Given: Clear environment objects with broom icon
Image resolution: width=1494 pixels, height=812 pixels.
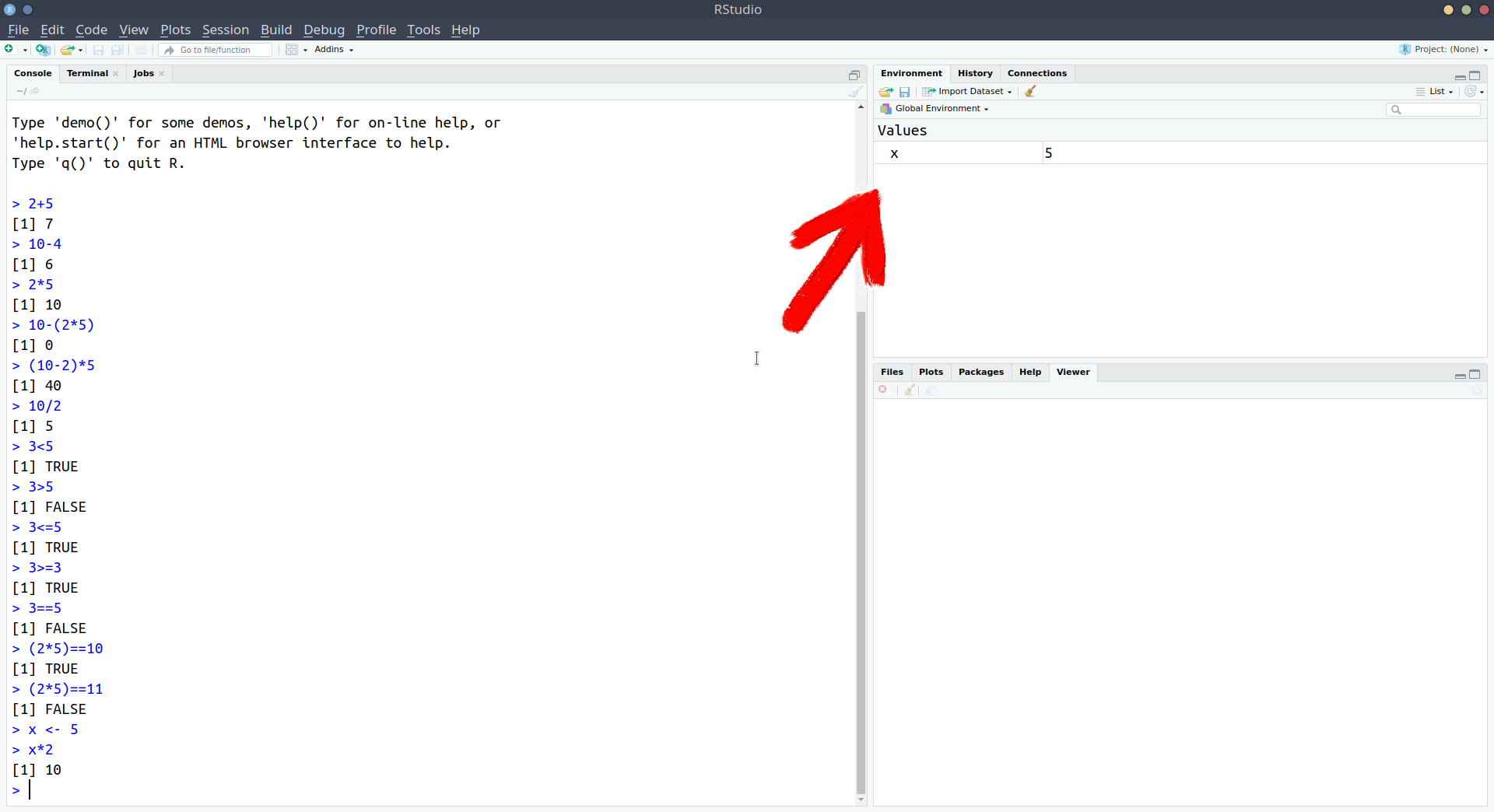Looking at the screenshot, I should pos(1030,92).
